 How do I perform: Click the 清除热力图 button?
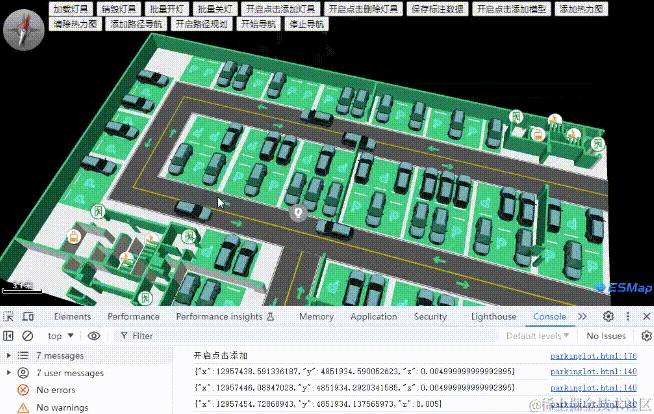coord(75,24)
